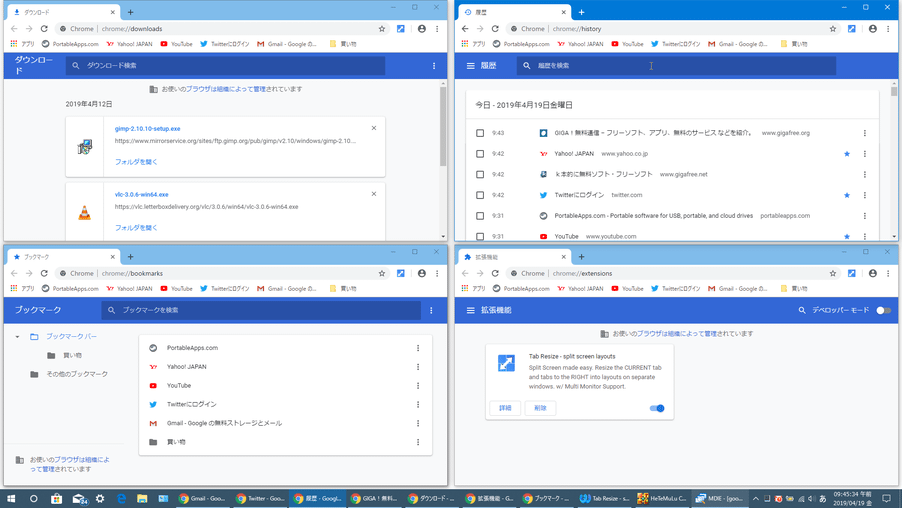Check the Yahoo! JAPAN history entry checkbox
This screenshot has height=508, width=902.
click(480, 154)
